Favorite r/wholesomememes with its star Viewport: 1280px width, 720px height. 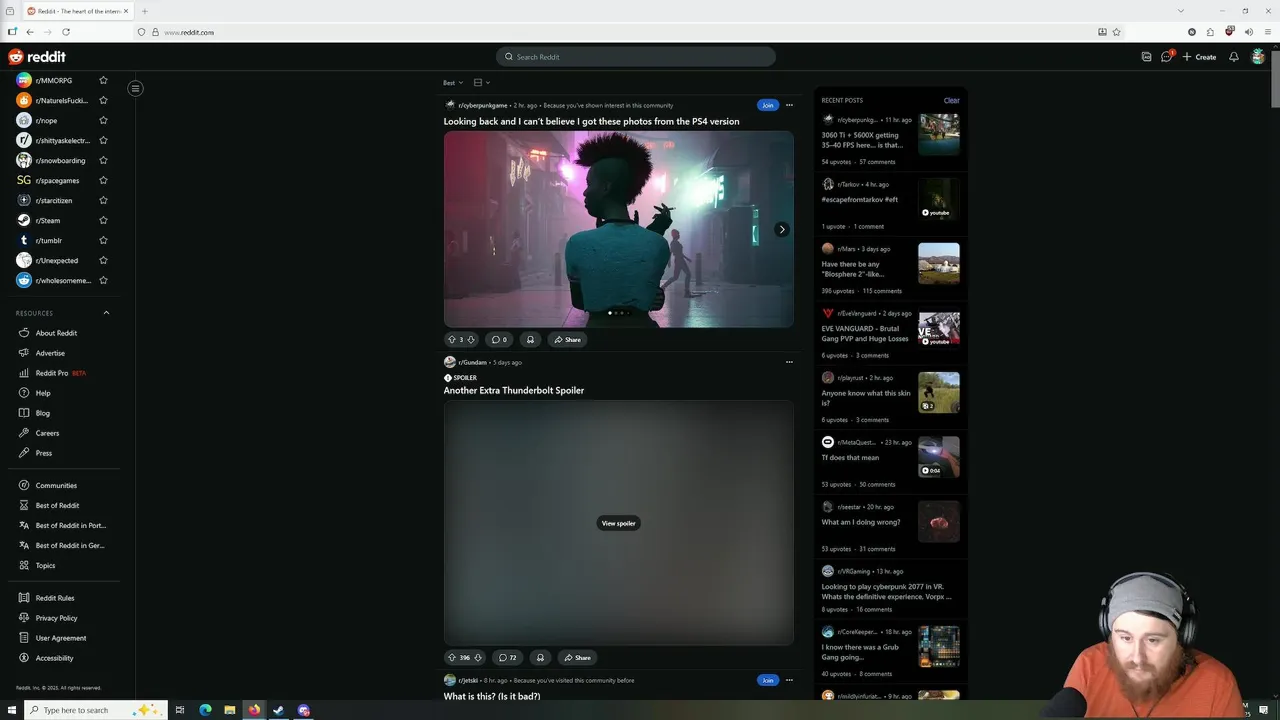point(103,280)
